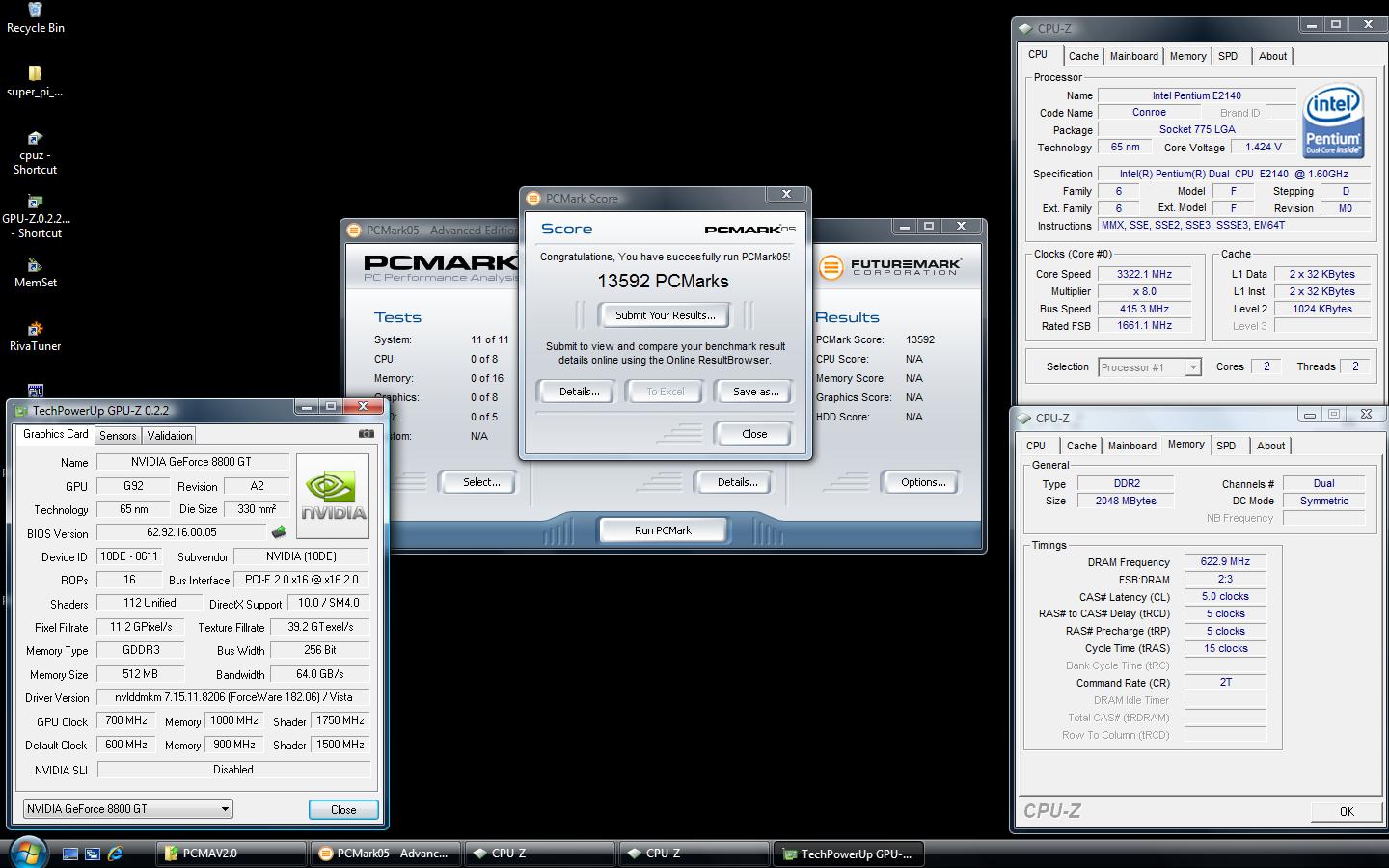Open the super_pi folder icon on desktop

click(35, 81)
